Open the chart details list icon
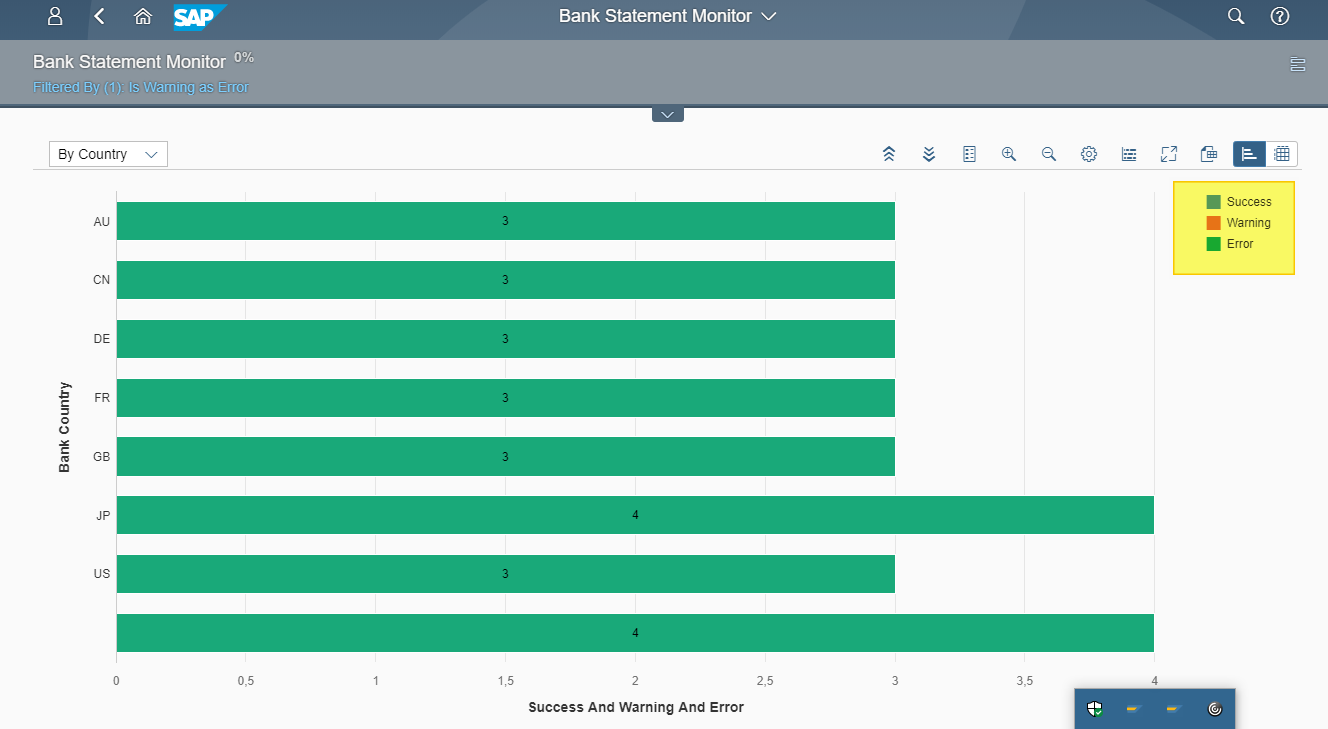Screen dimensions: 1328x729 click(x=969, y=154)
